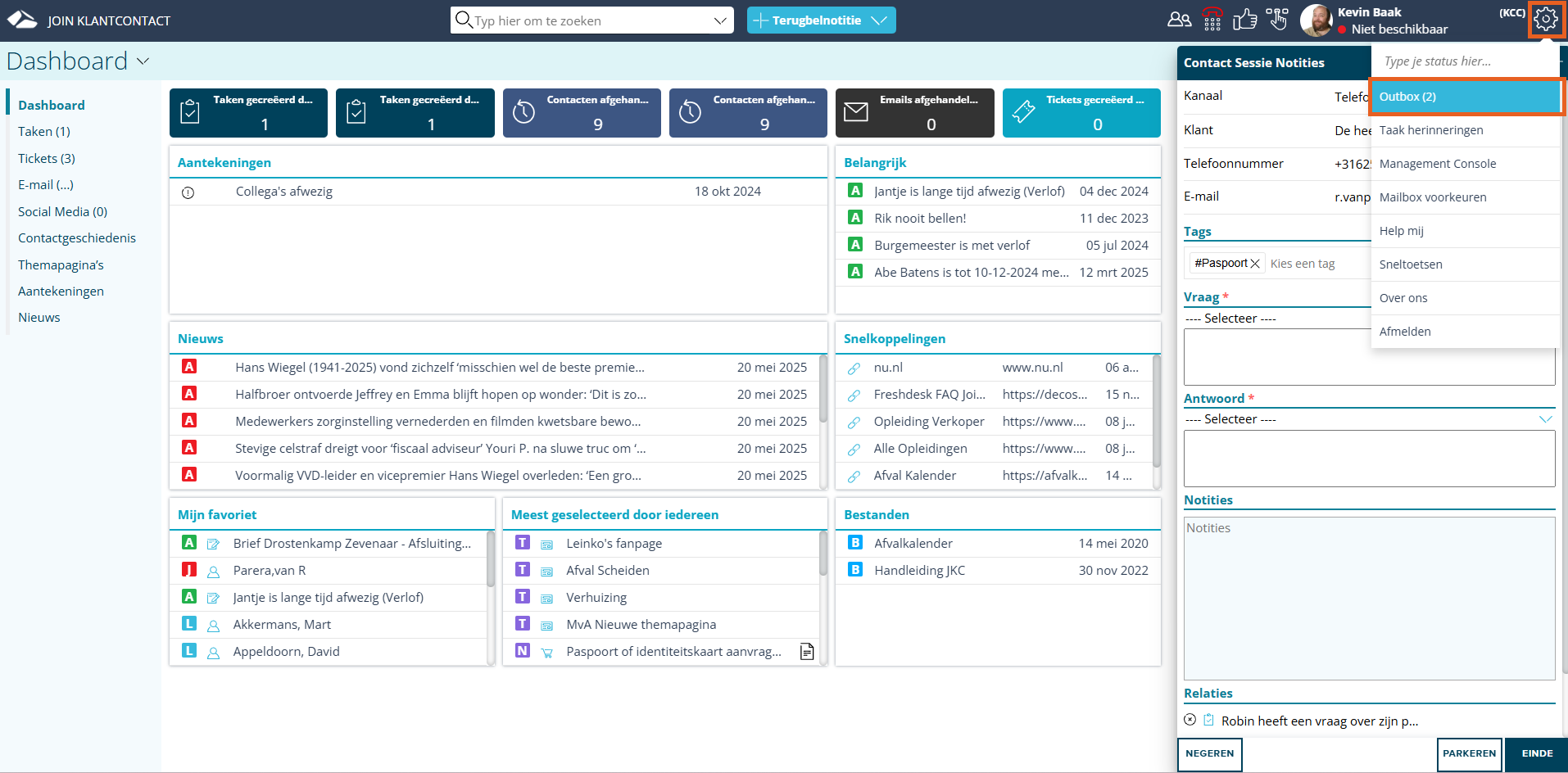Click the Nieuws panel scrollbar

tap(823, 389)
